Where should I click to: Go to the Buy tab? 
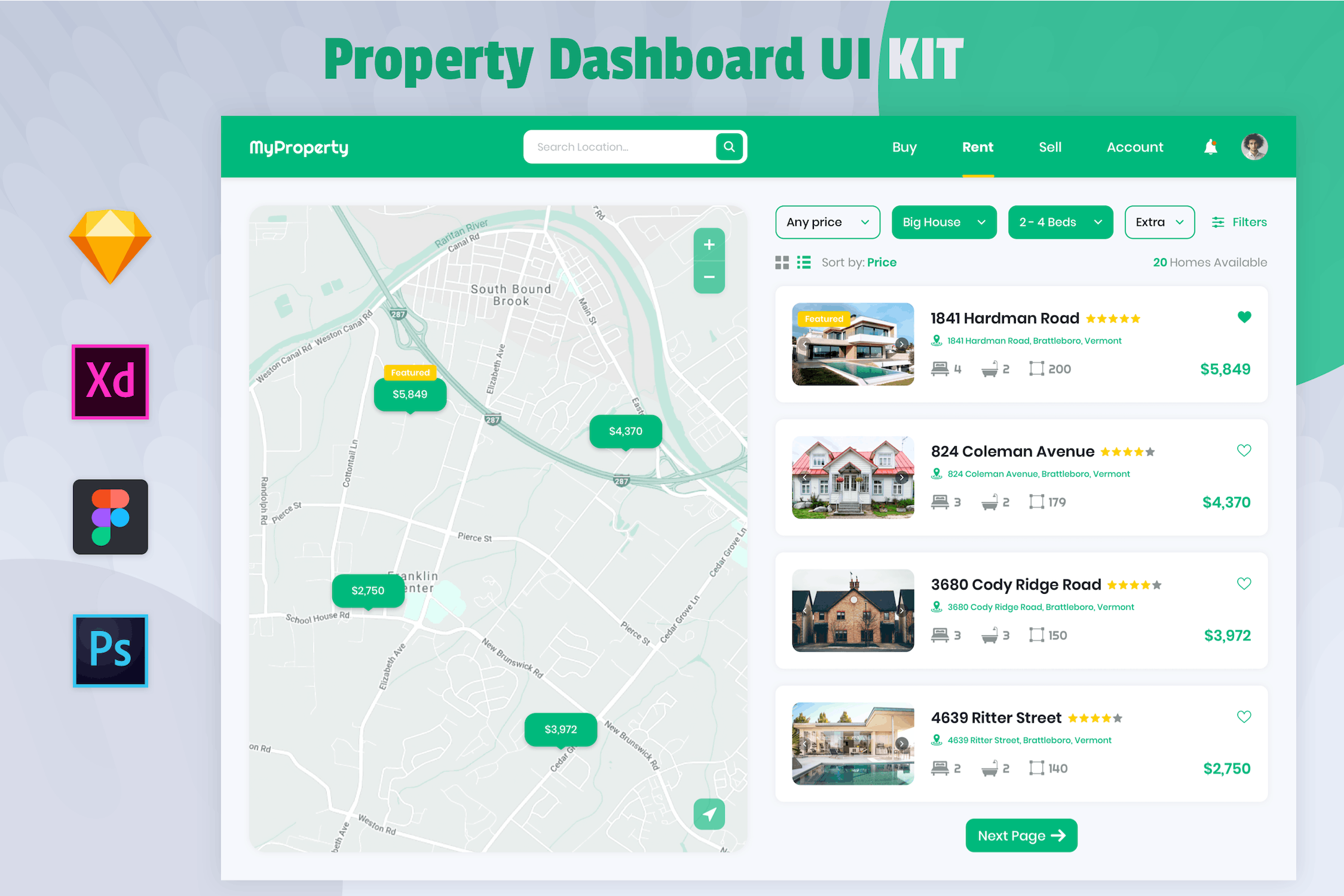[904, 147]
